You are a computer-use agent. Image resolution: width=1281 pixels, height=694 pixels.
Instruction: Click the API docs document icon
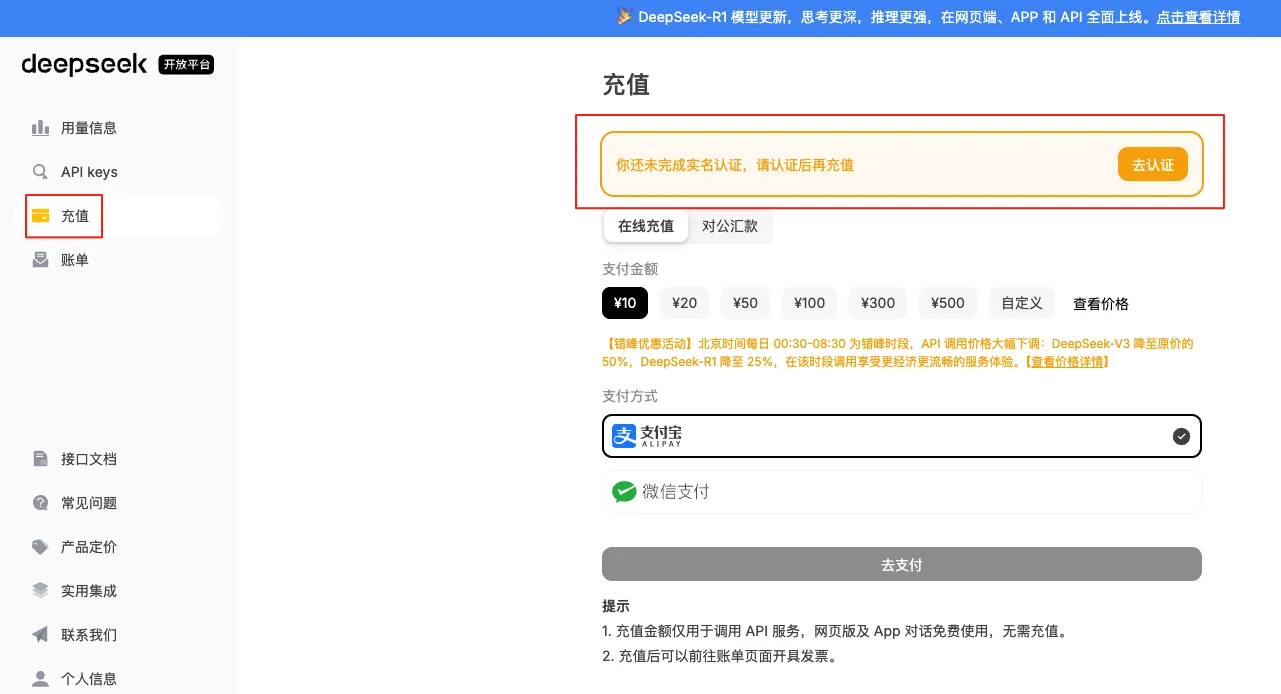(x=40, y=459)
